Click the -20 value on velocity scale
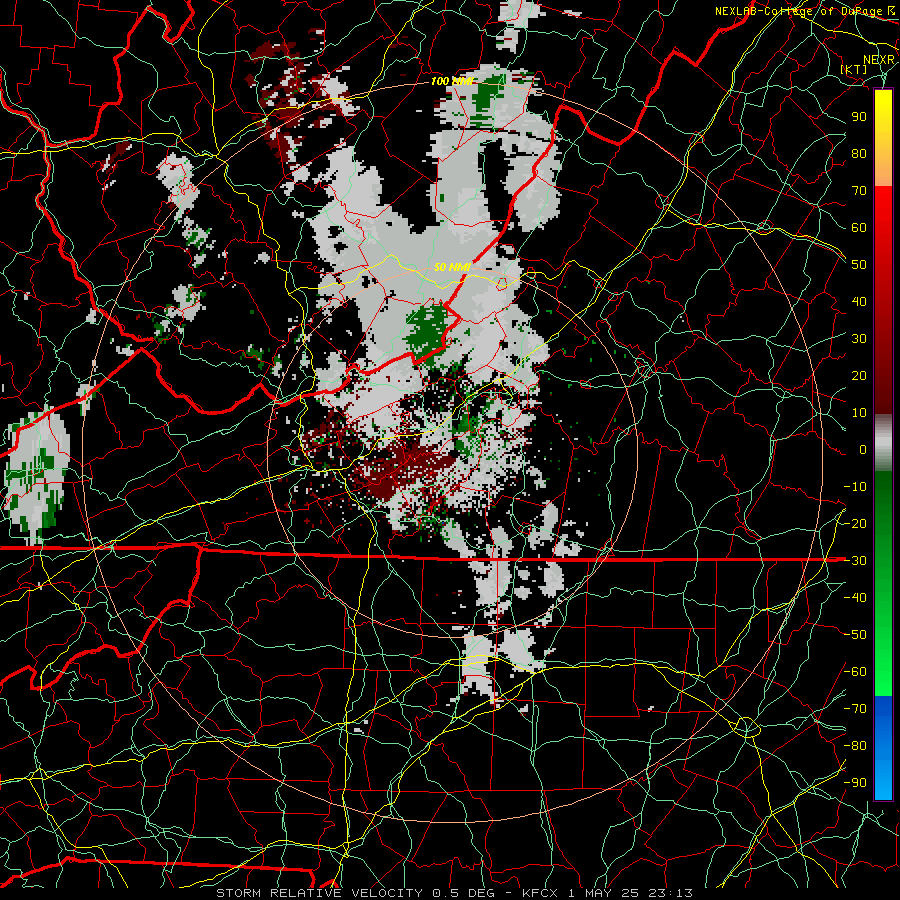 [x=855, y=523]
